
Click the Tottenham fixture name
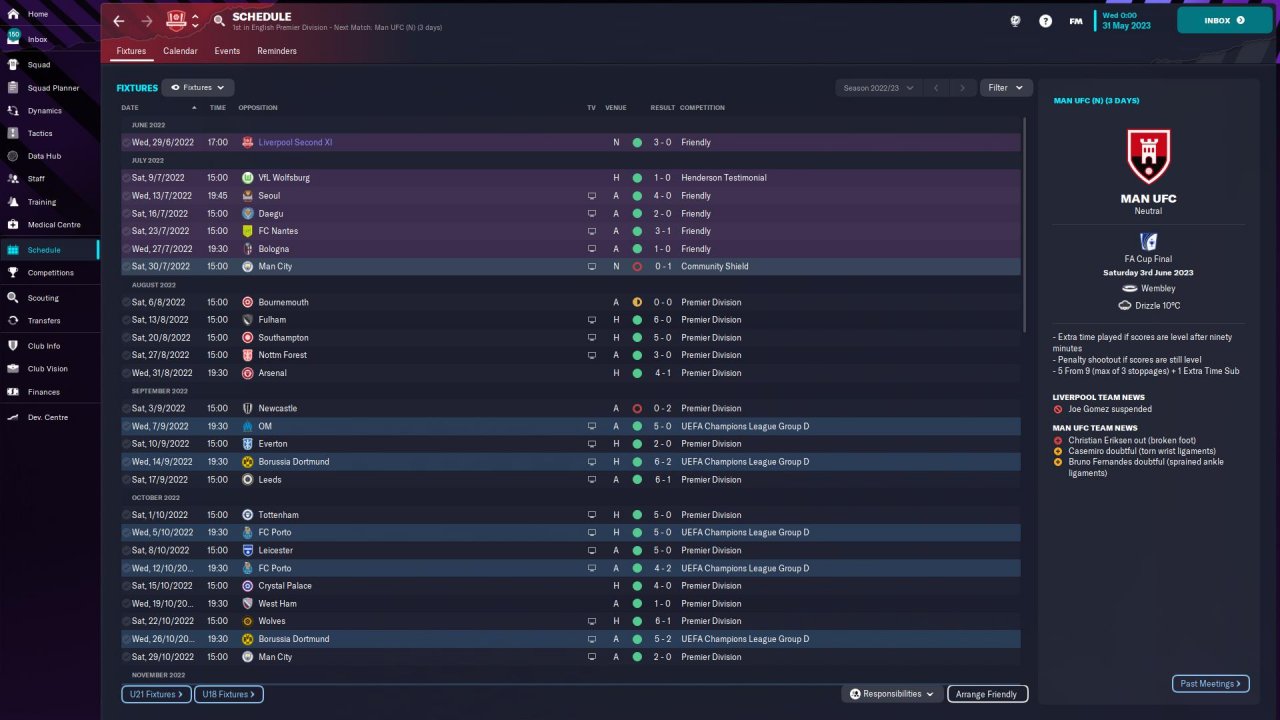pyautogui.click(x=278, y=515)
